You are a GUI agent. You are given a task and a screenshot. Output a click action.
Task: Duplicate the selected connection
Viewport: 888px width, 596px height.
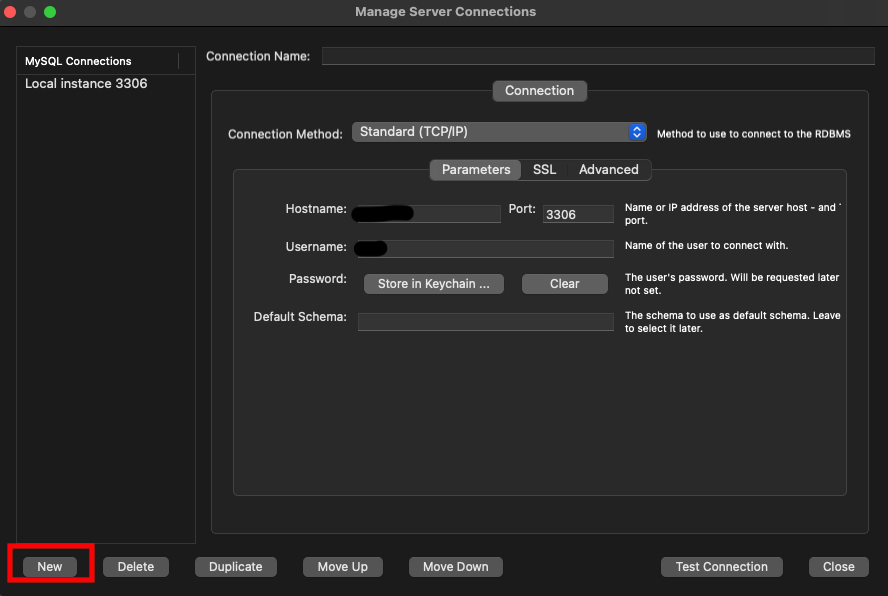236,567
